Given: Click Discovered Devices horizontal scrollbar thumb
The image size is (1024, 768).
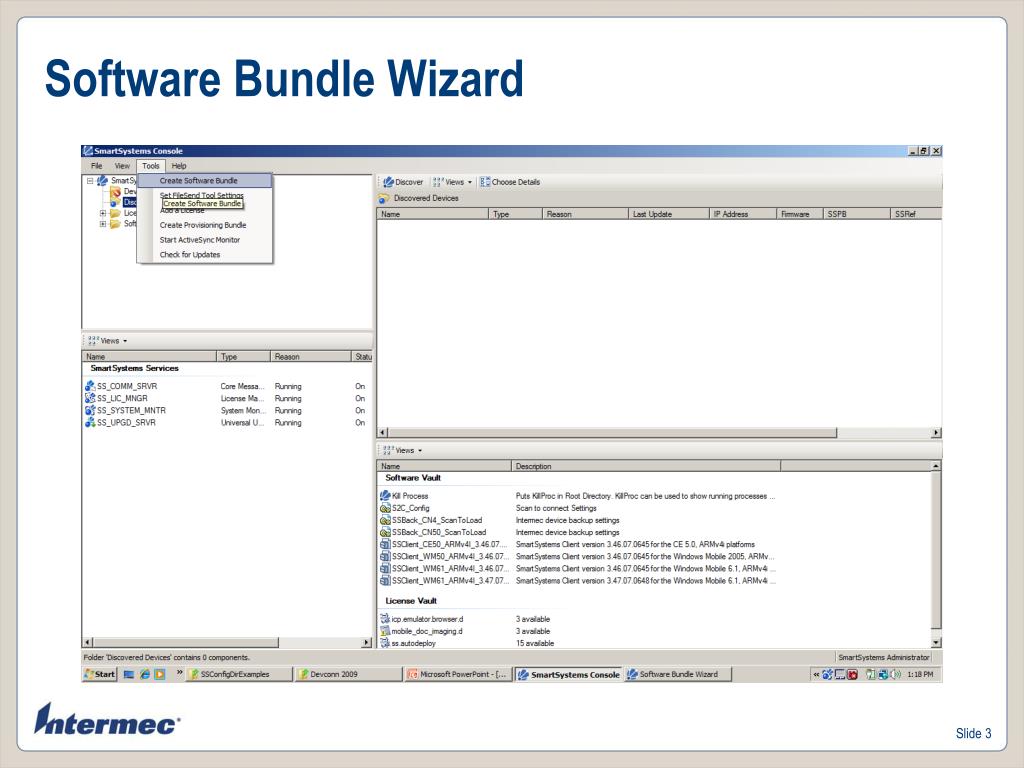Looking at the screenshot, I should (613, 432).
